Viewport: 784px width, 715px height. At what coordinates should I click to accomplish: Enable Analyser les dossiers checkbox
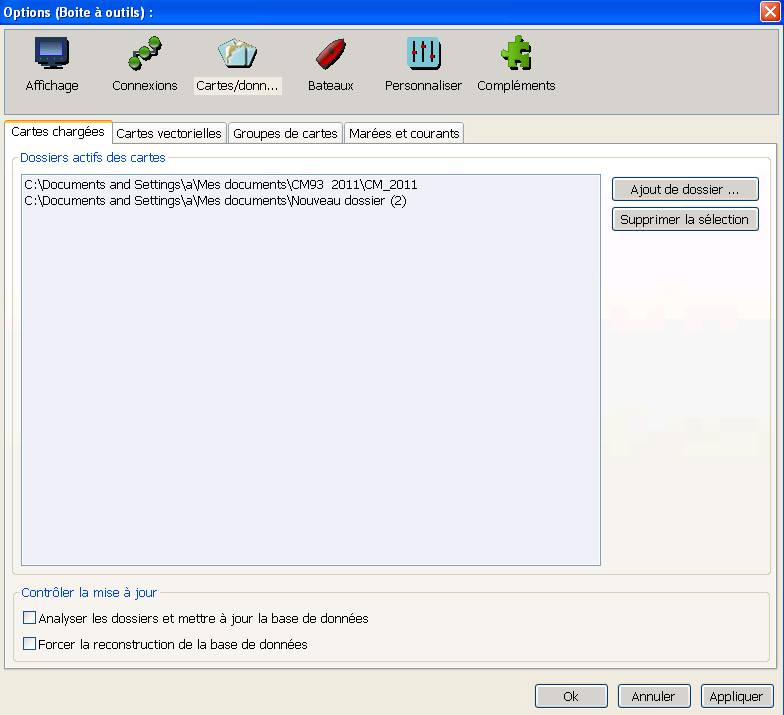[29, 619]
